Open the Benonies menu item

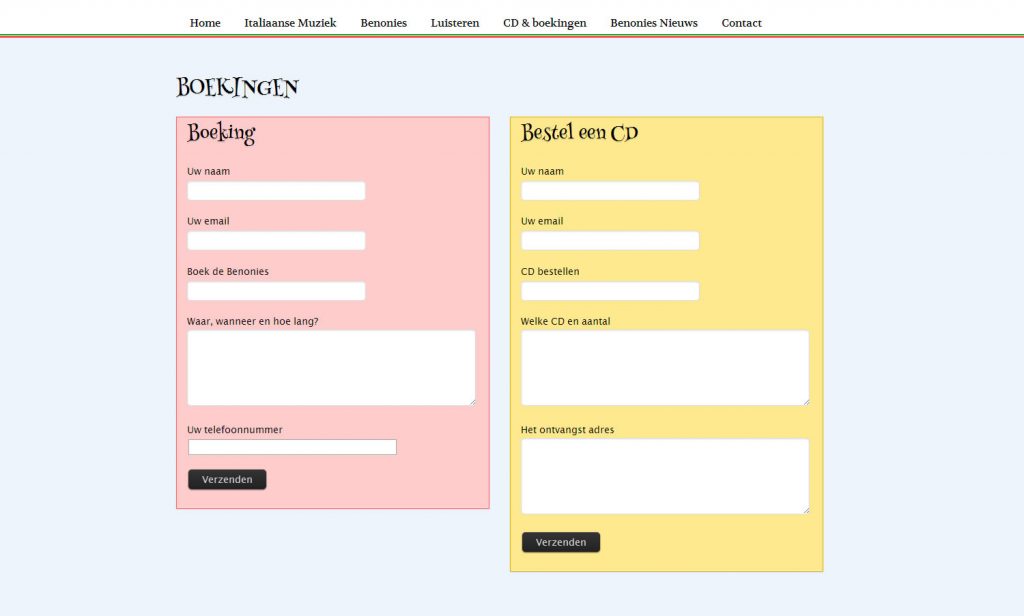383,23
